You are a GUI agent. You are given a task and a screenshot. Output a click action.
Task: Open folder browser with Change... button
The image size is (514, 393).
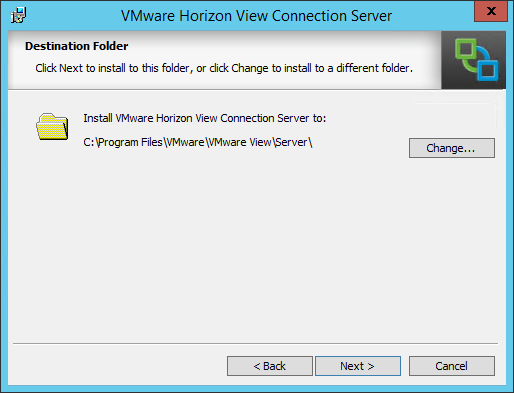tap(452, 148)
